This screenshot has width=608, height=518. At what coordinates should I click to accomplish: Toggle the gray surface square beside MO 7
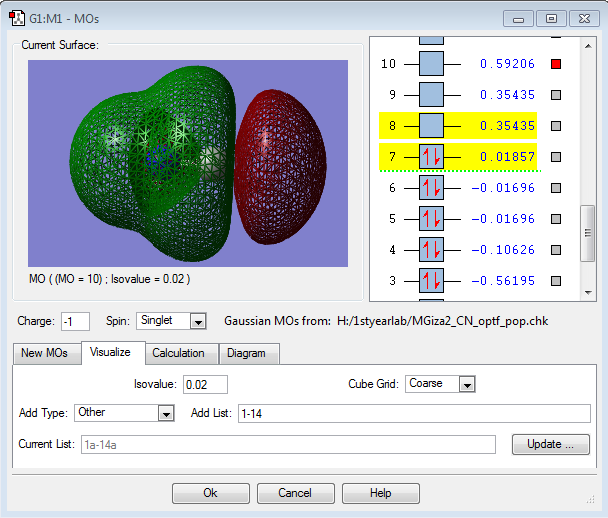557,157
